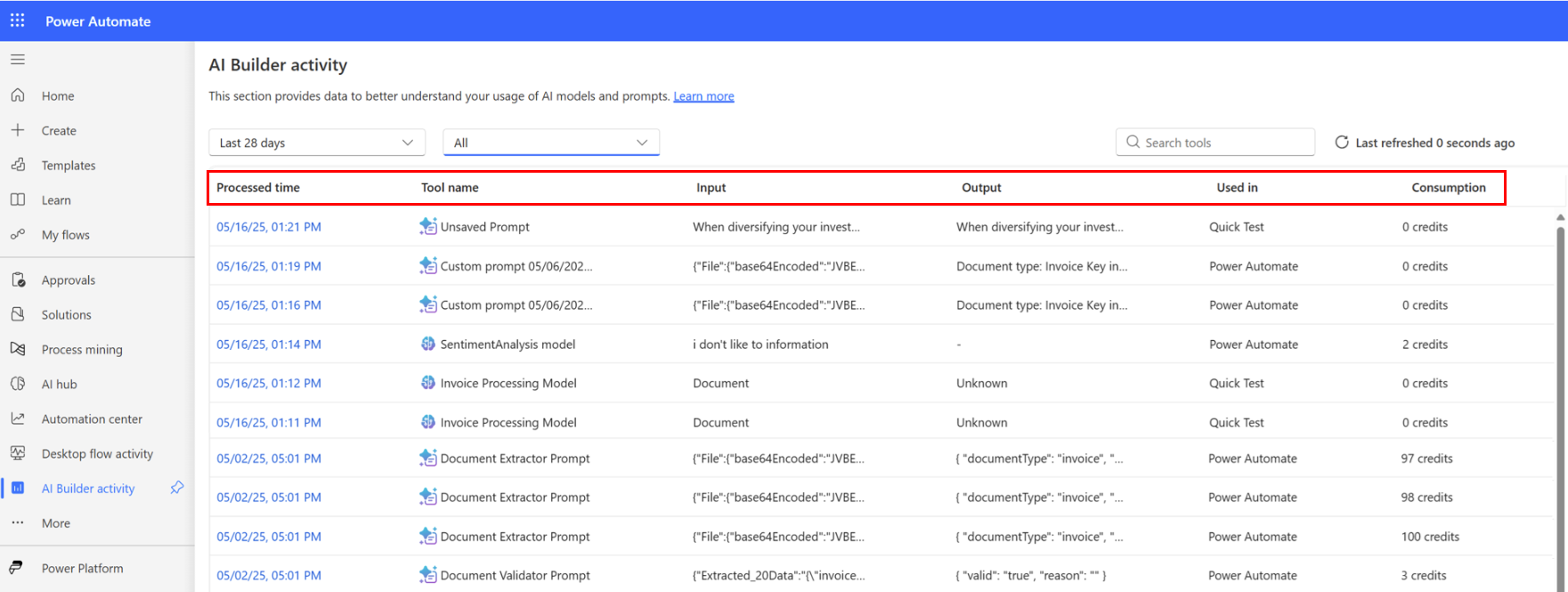Viewport: 1568px width, 592px height.
Task: Click the Approvals icon
Action: click(18, 280)
